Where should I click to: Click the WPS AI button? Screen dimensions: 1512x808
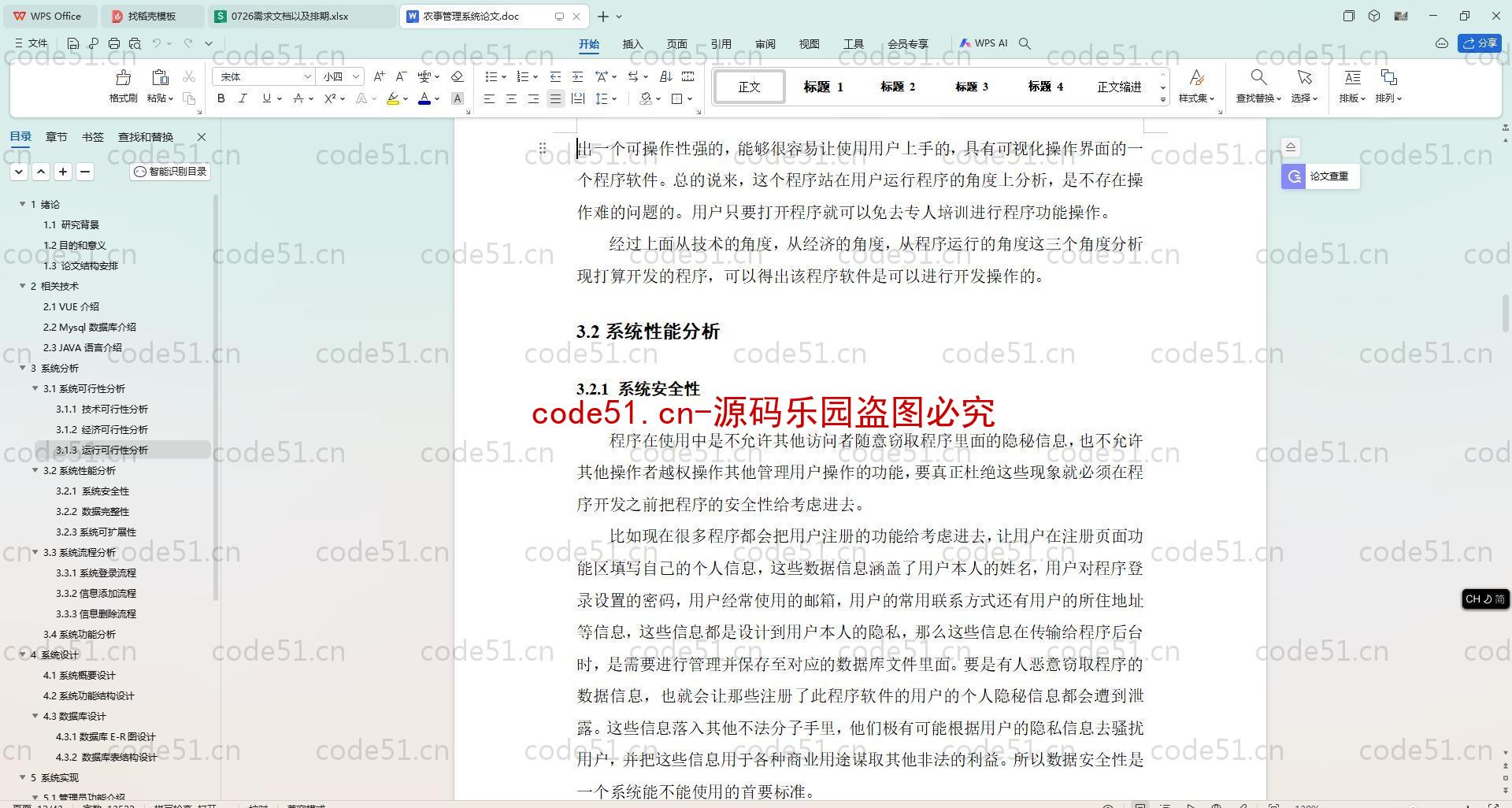tap(984, 43)
